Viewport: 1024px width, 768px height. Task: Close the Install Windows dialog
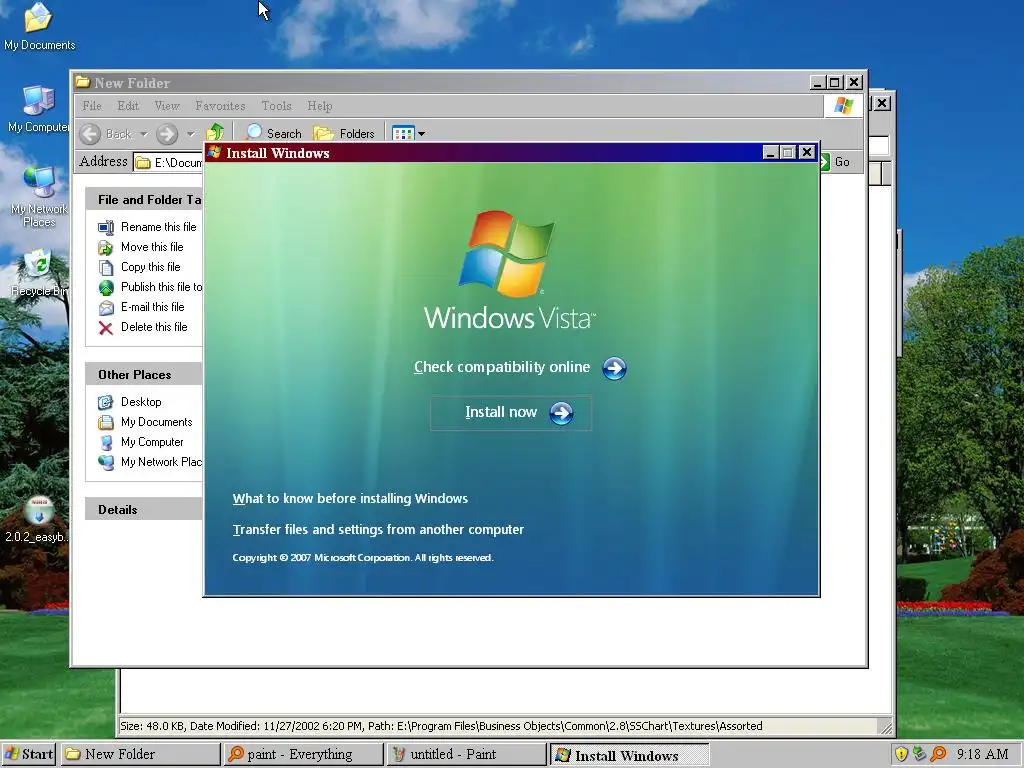[807, 152]
